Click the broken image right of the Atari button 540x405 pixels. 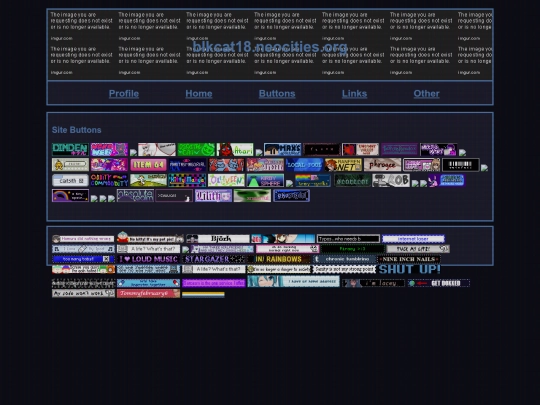coord(259,153)
